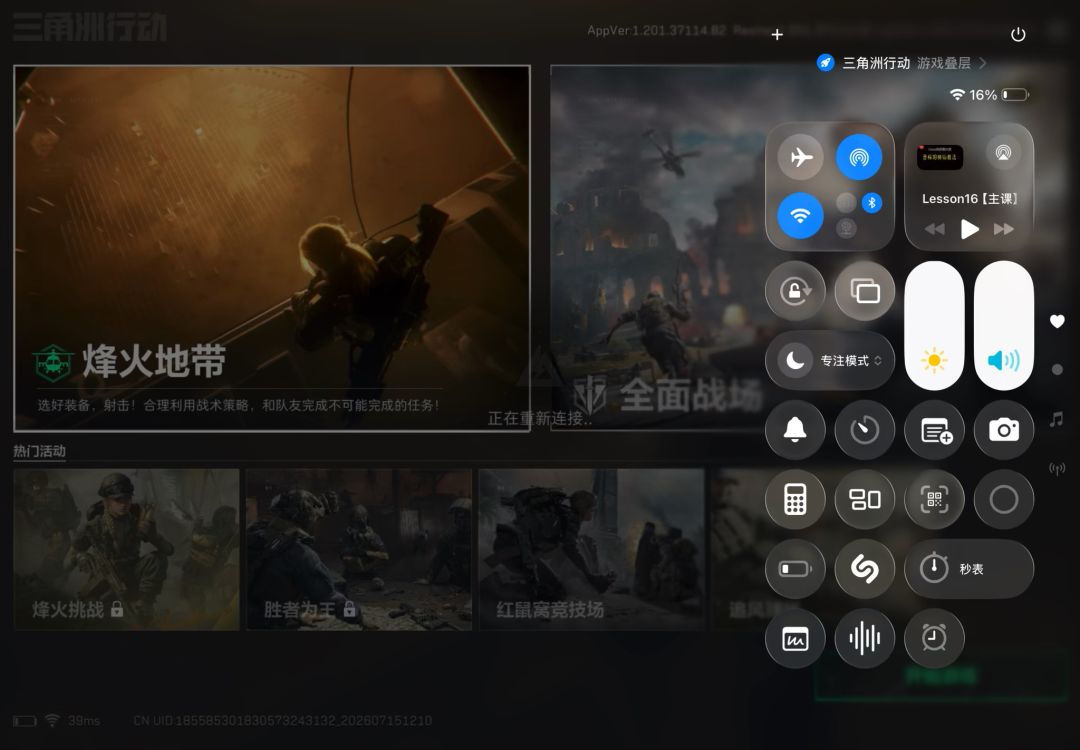Tap the CN UID text
1080x750 pixels.
[x=282, y=720]
